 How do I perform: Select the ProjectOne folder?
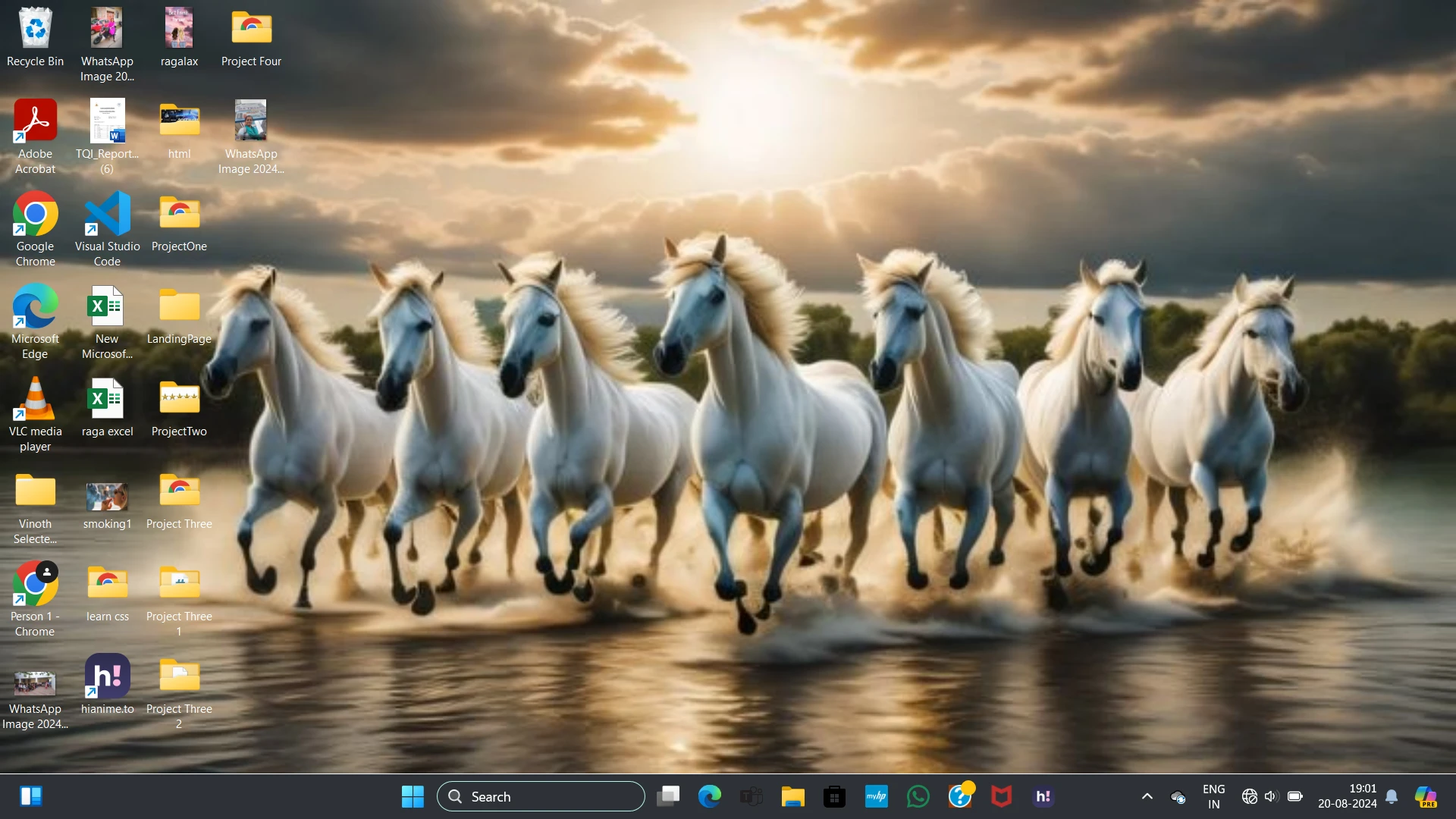179,223
